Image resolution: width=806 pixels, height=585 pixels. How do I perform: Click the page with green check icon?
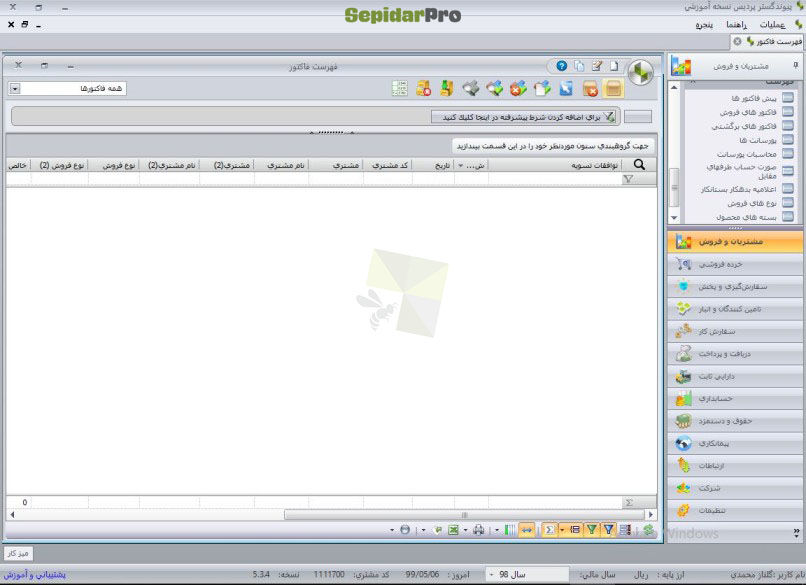(542, 88)
